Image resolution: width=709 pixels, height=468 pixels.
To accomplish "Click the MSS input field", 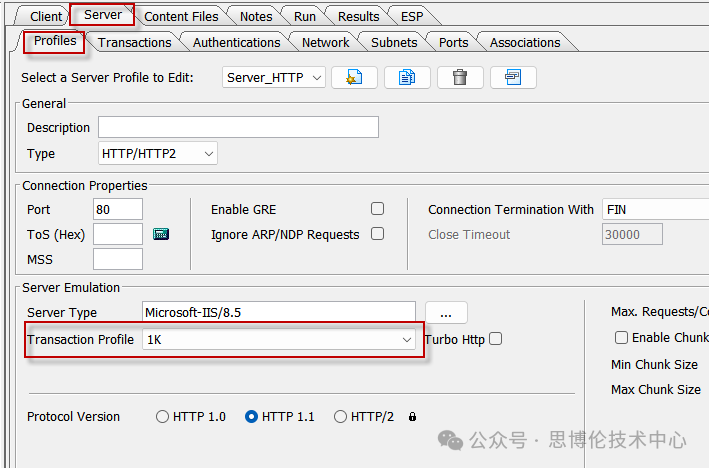I will click(118, 259).
